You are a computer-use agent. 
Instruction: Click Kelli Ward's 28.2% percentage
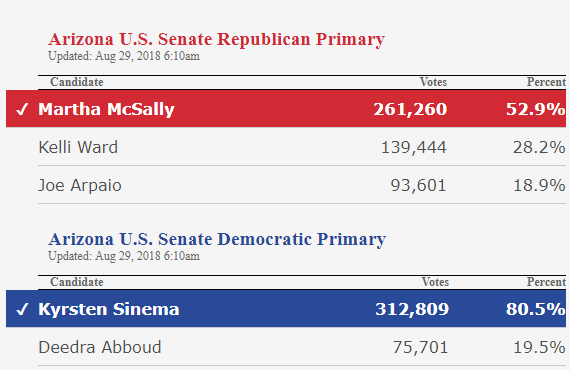[539, 147]
